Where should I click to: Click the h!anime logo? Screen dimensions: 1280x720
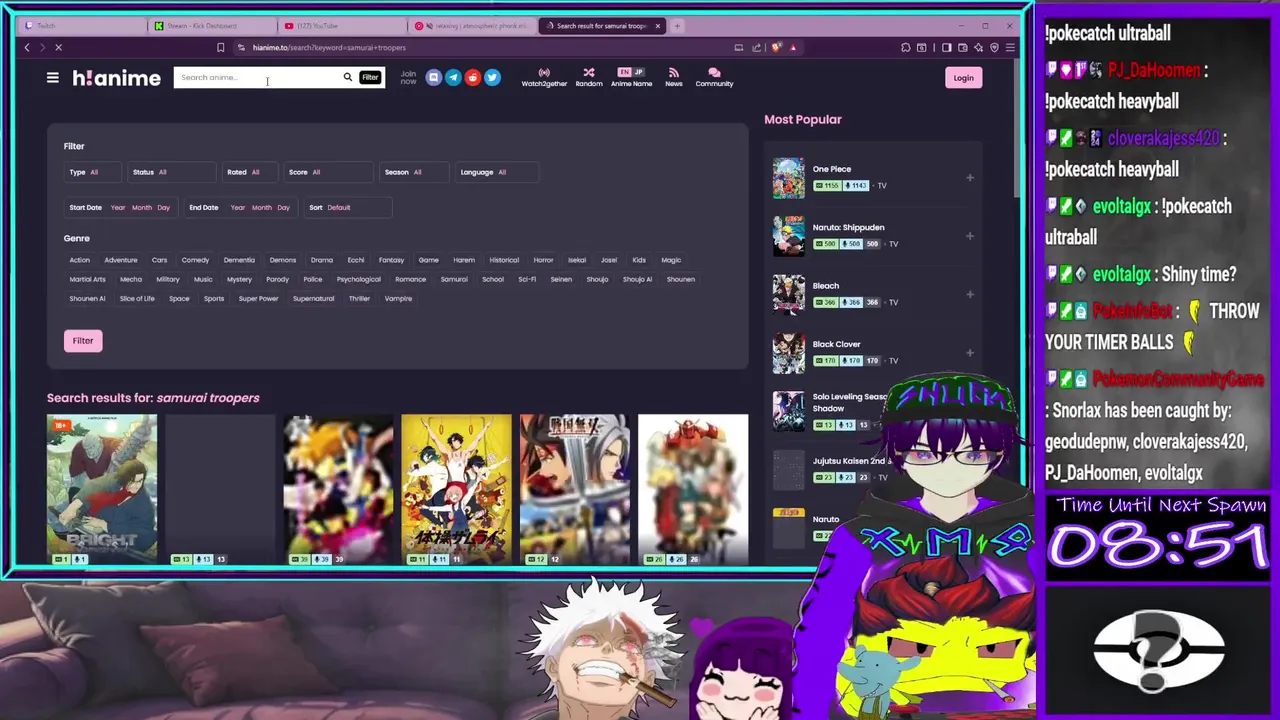116,77
